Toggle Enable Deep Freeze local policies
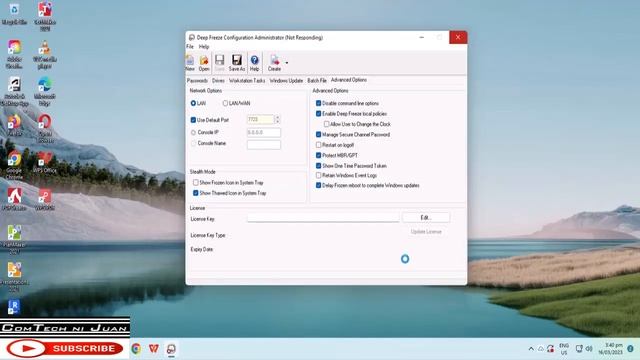This screenshot has height=360, width=640. pos(318,113)
